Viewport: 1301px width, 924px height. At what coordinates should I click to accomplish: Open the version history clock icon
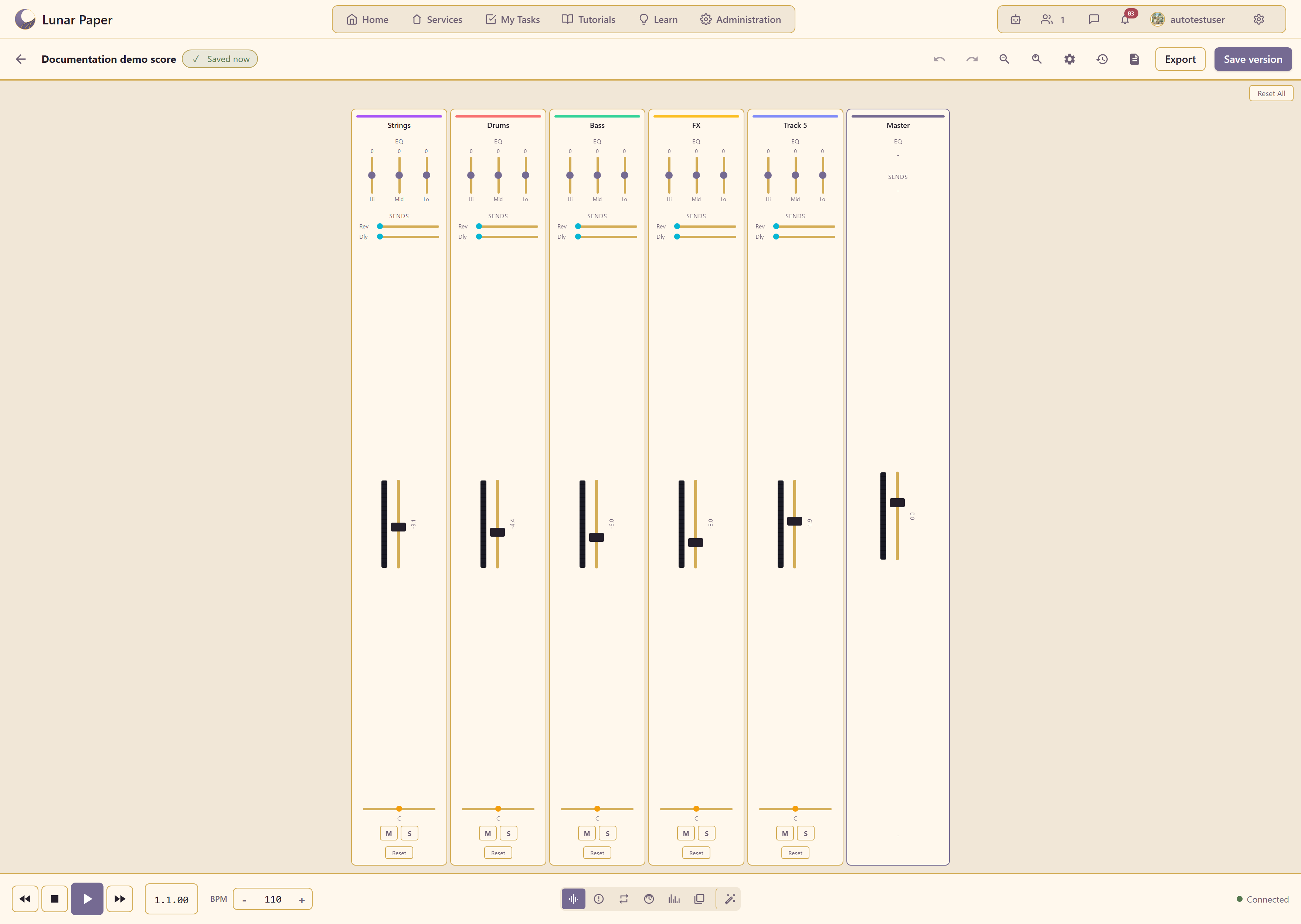point(1102,59)
